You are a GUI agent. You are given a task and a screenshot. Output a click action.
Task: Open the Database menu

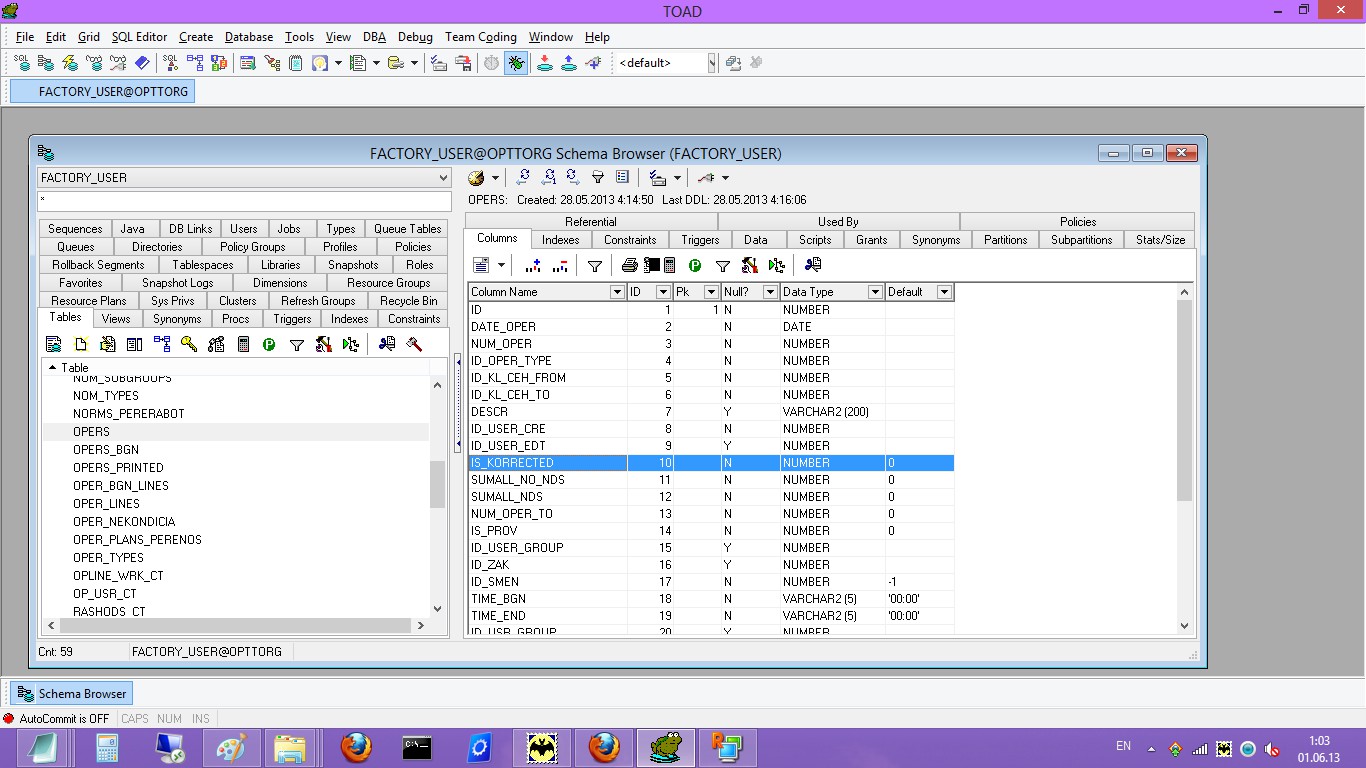tap(249, 37)
